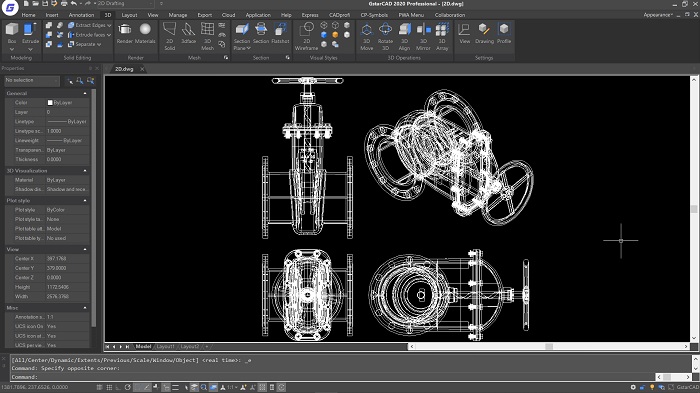
Task: Open the Express ribbon tab
Action: point(310,15)
